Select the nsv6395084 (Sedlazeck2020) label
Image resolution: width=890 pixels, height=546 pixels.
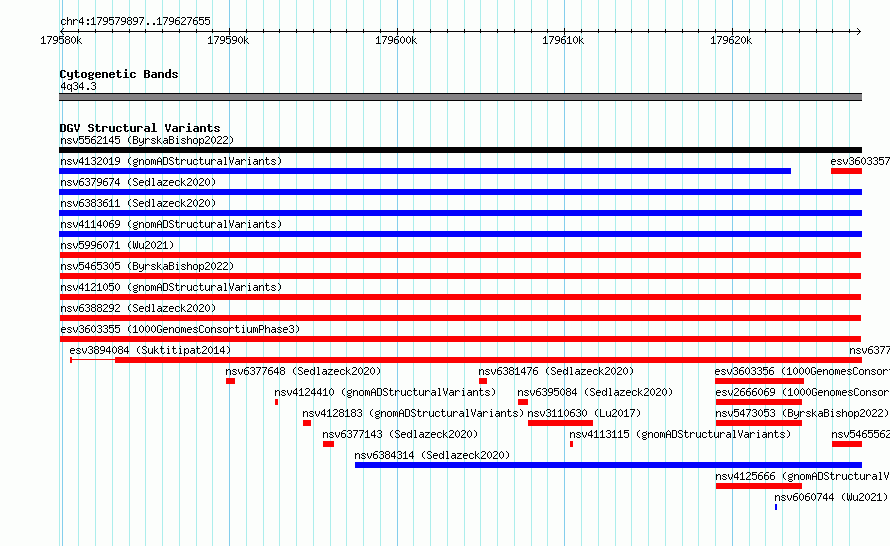tap(595, 392)
